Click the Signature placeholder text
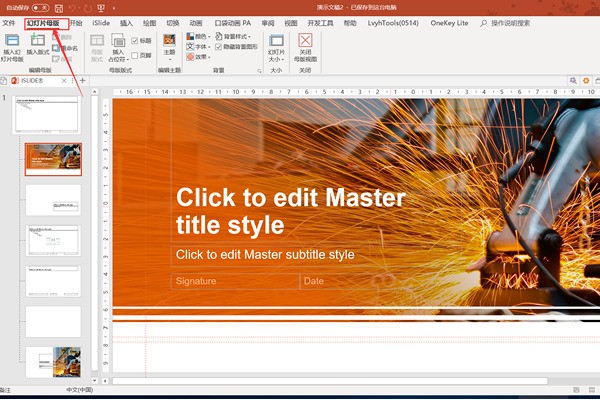Image resolution: width=600 pixels, height=400 pixels. click(196, 281)
